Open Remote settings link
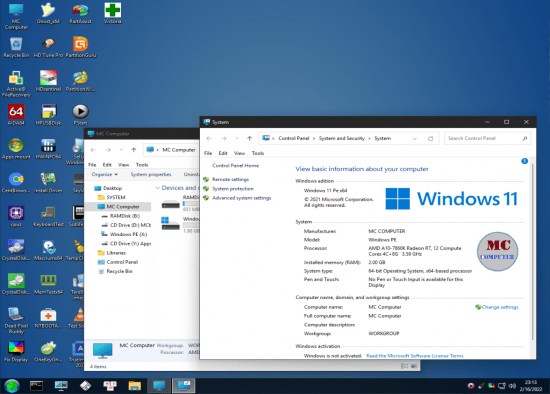 pos(230,179)
